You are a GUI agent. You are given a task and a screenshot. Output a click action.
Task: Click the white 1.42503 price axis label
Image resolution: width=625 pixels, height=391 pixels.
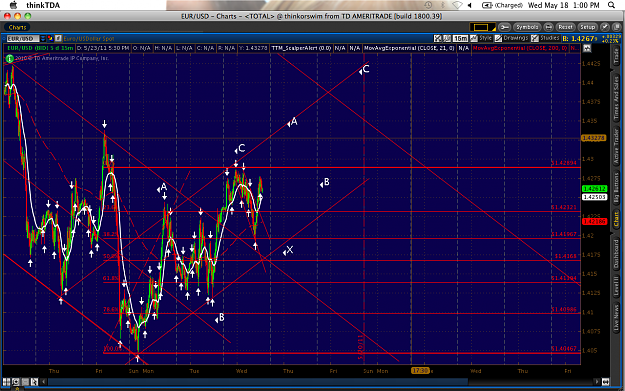point(594,197)
